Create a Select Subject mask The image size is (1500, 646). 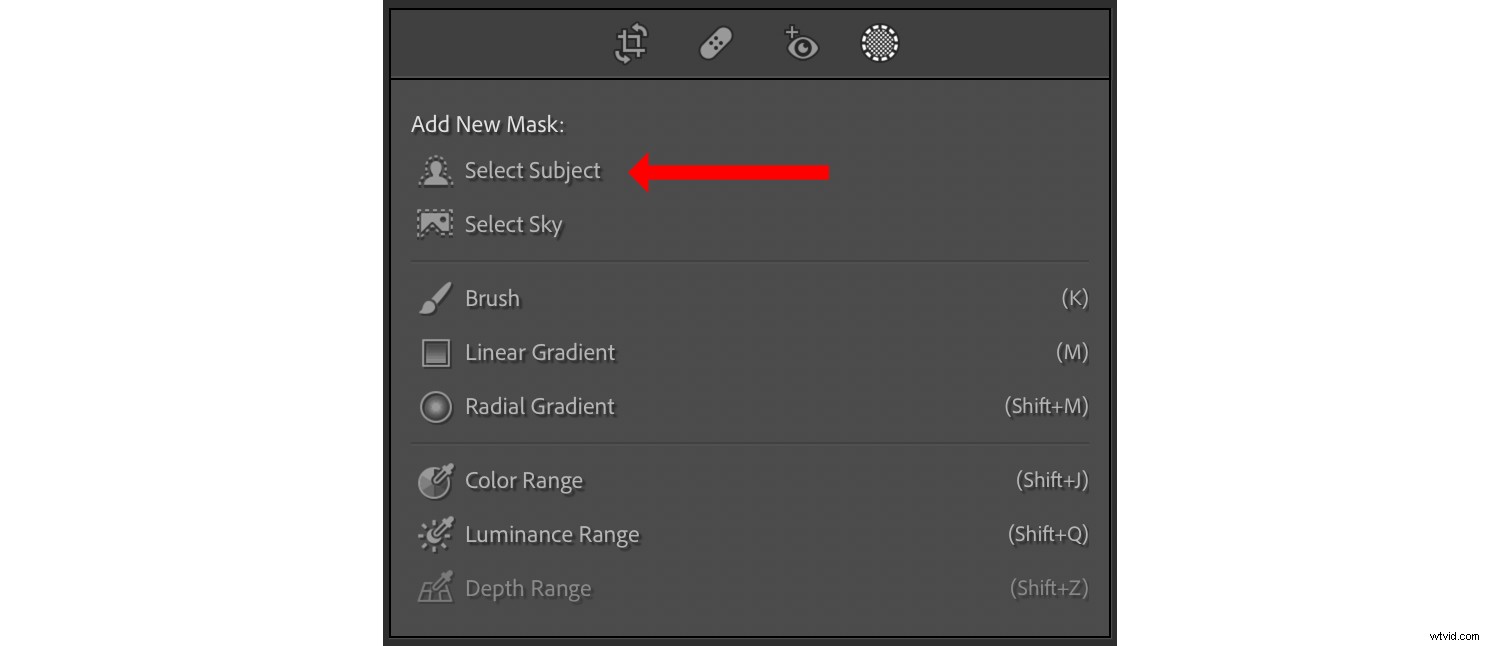532,171
